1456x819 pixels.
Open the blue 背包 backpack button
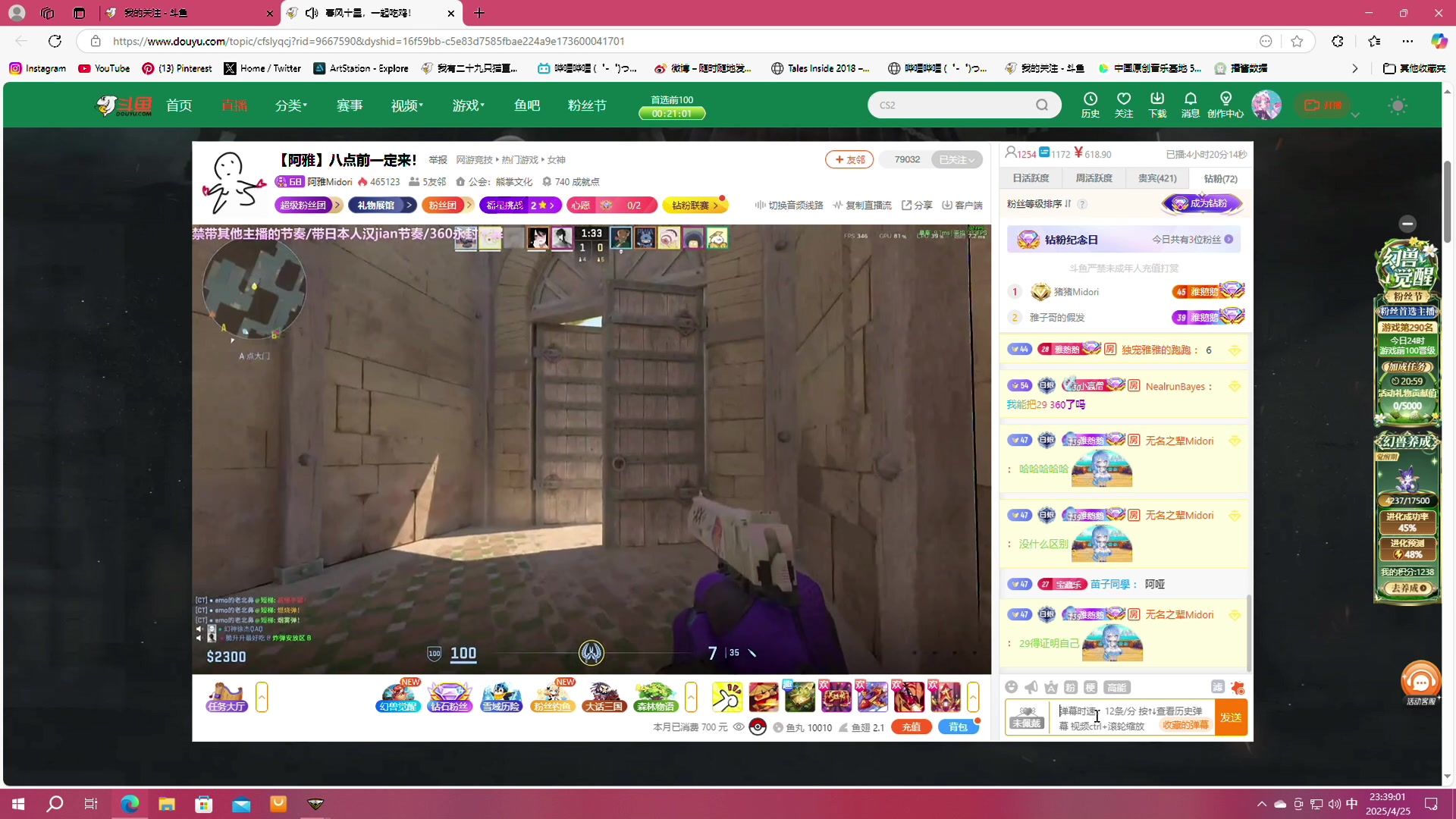[x=959, y=726]
